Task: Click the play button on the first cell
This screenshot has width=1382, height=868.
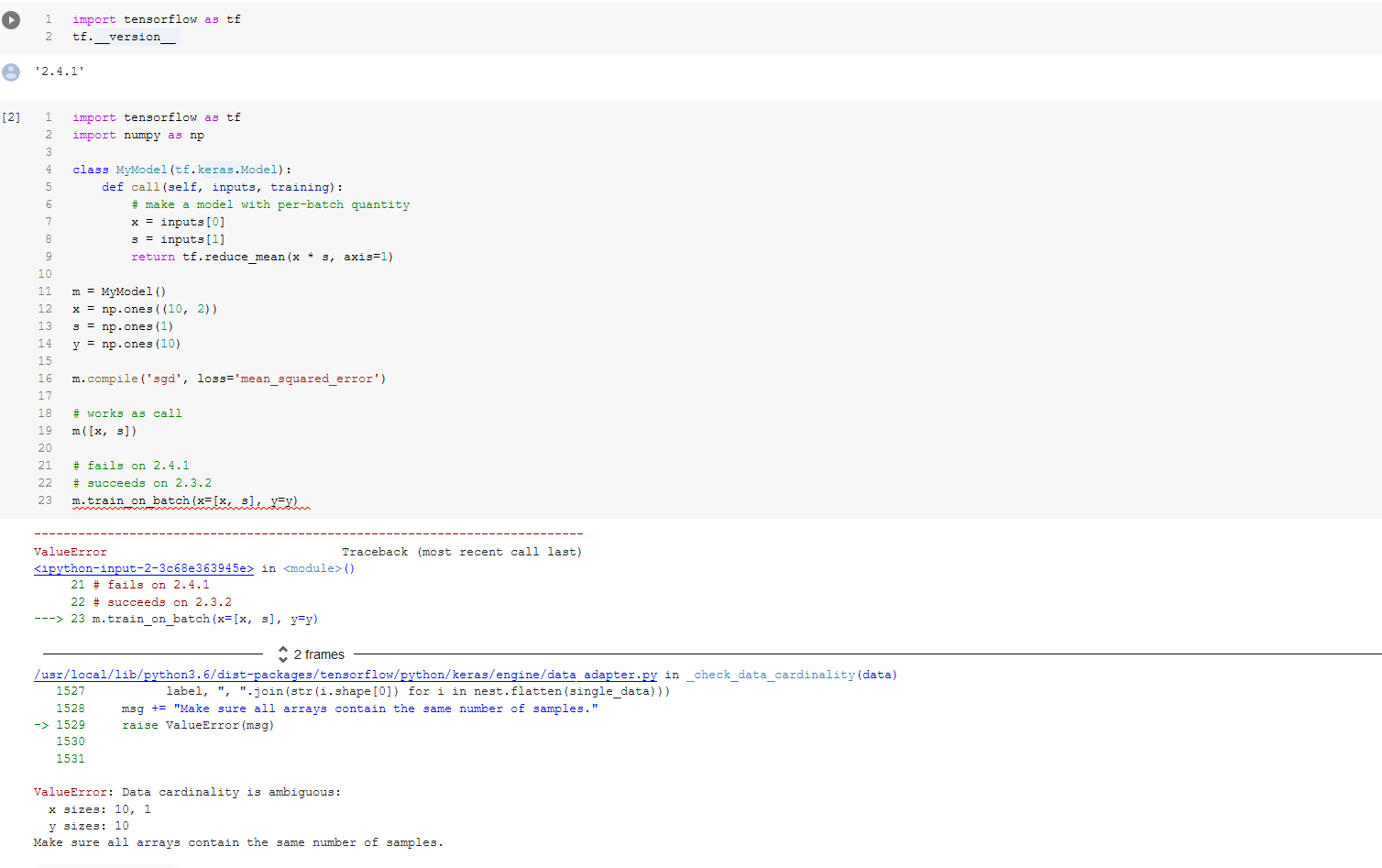Action: coord(11,19)
